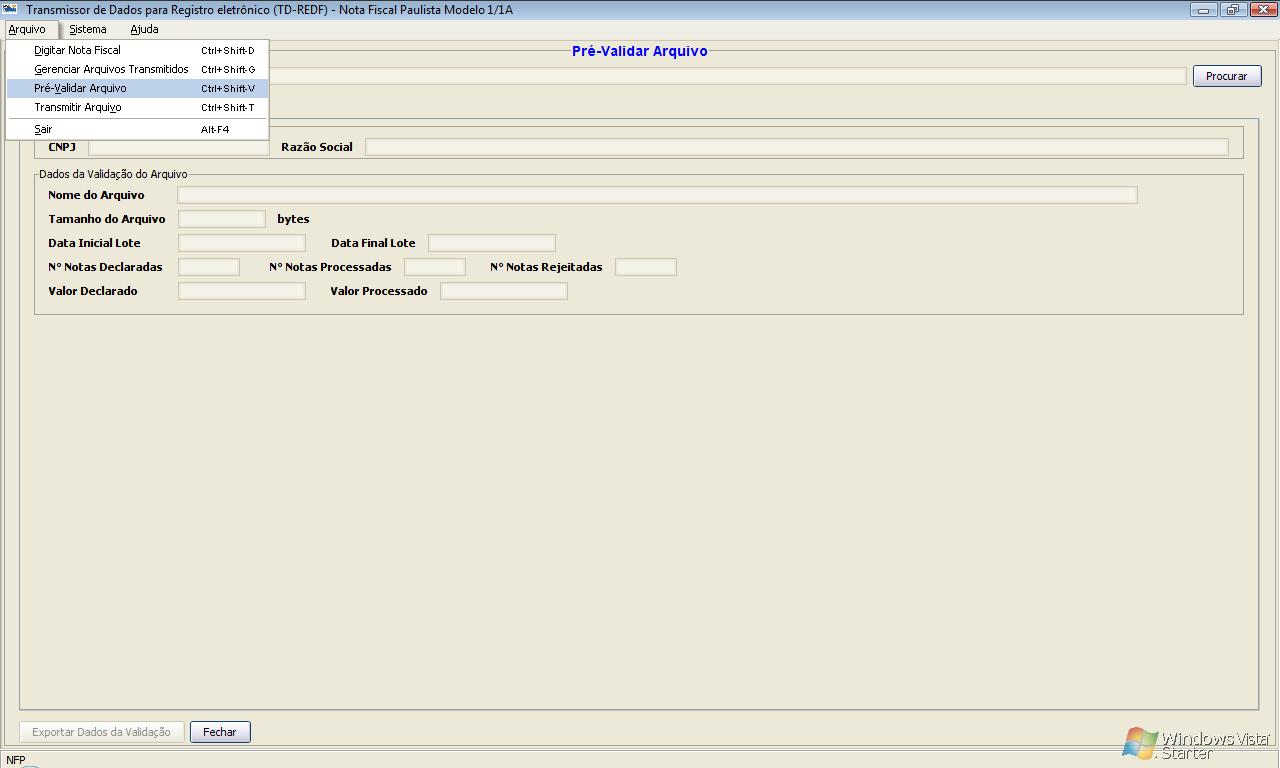Click the Fechar button
Screen dimensions: 1280x768
(220, 732)
